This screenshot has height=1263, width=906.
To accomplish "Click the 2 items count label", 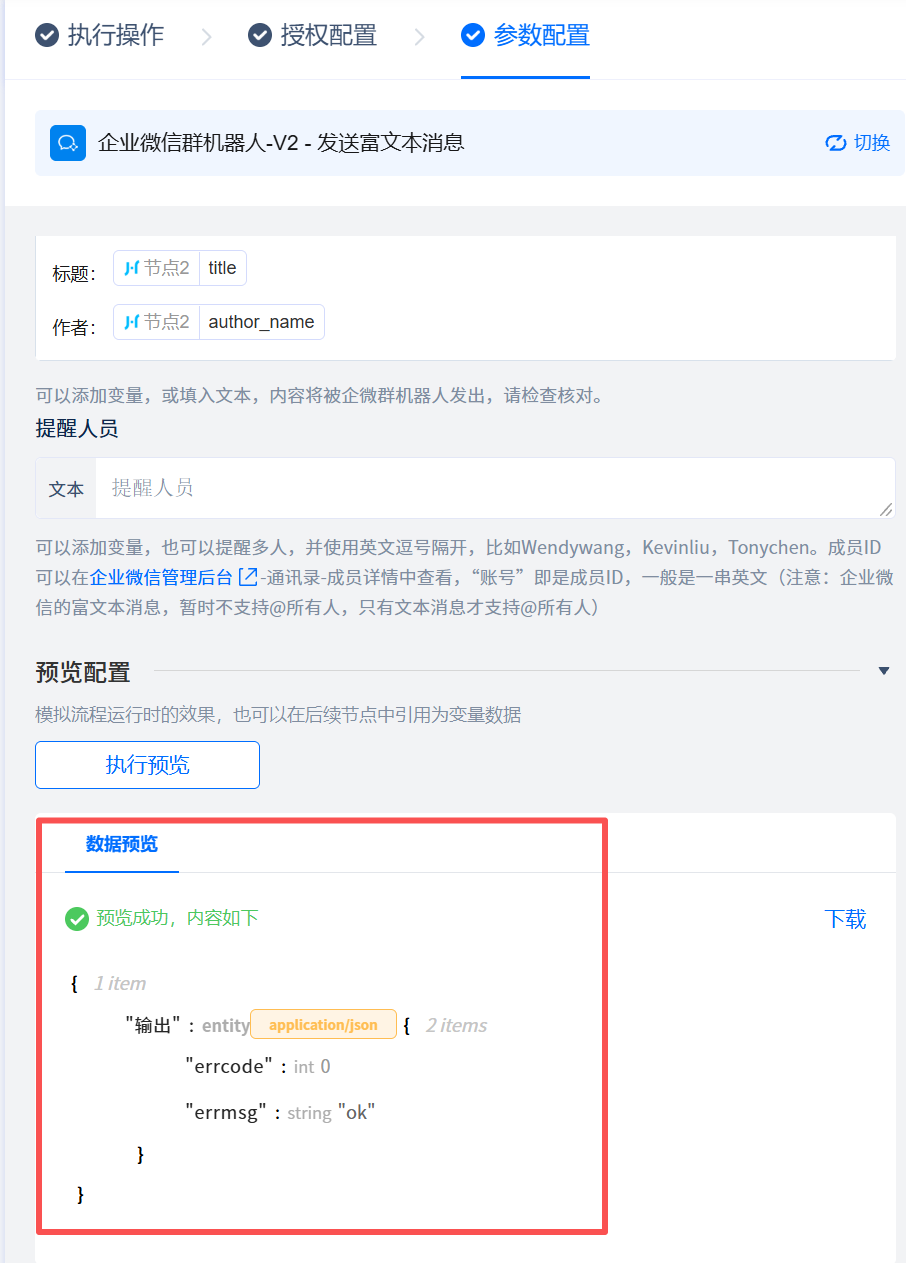I will [456, 1025].
